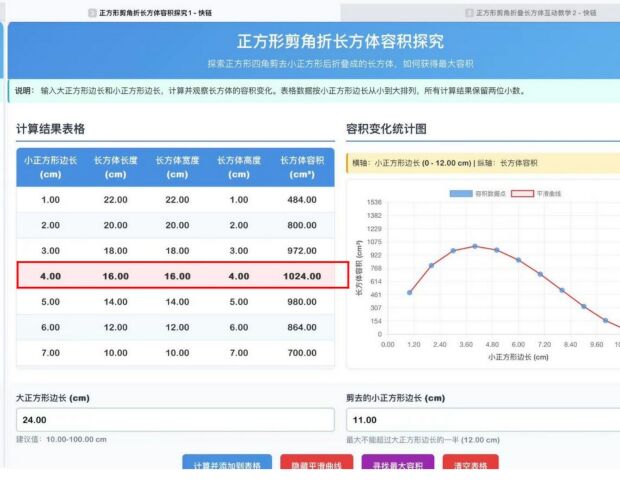
Task: Click the 大正方形边长 input field
Action: (x=174, y=420)
